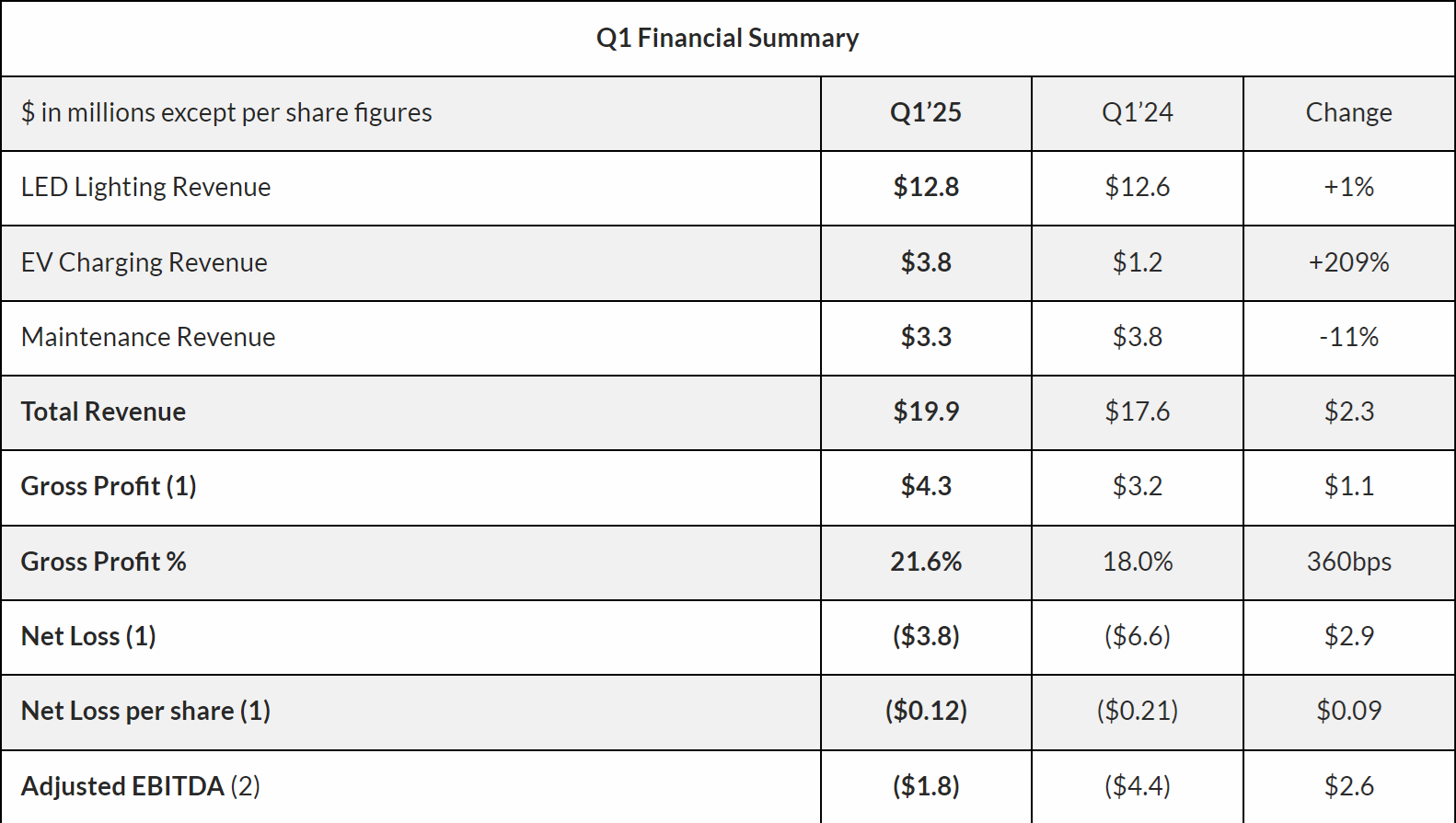Click the Q1 Financial Summary title

727,38
